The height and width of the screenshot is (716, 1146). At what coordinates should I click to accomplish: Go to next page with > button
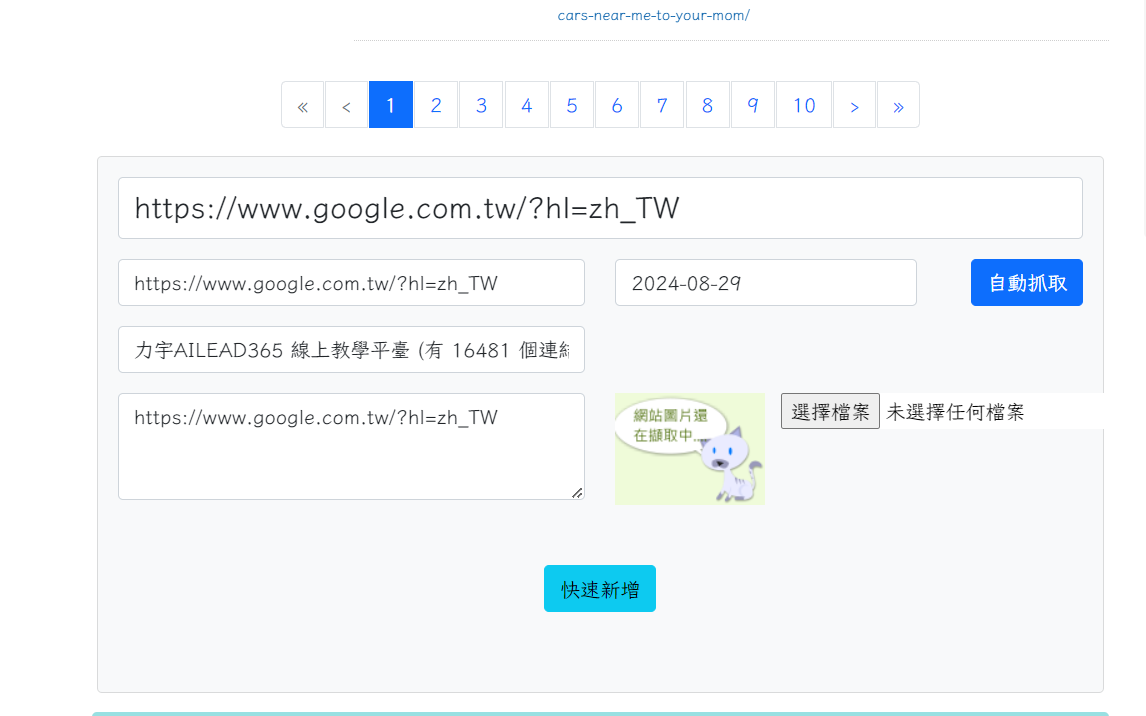click(854, 105)
